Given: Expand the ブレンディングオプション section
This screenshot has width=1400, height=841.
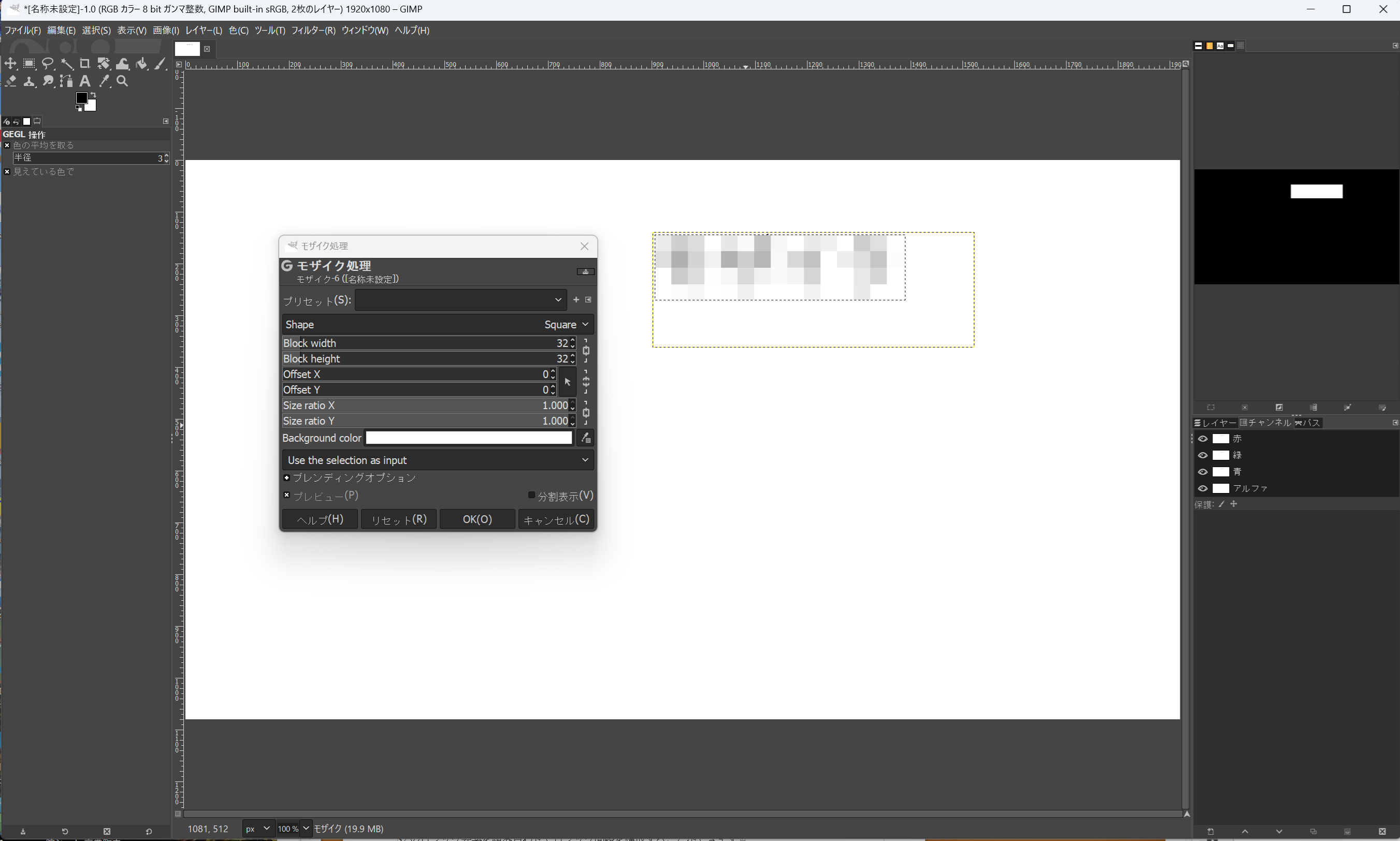Looking at the screenshot, I should (287, 478).
